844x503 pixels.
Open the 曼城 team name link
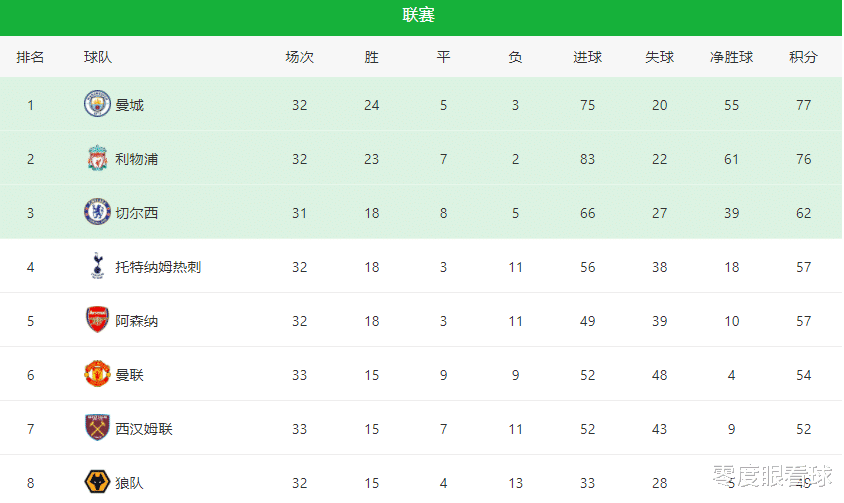(129, 105)
